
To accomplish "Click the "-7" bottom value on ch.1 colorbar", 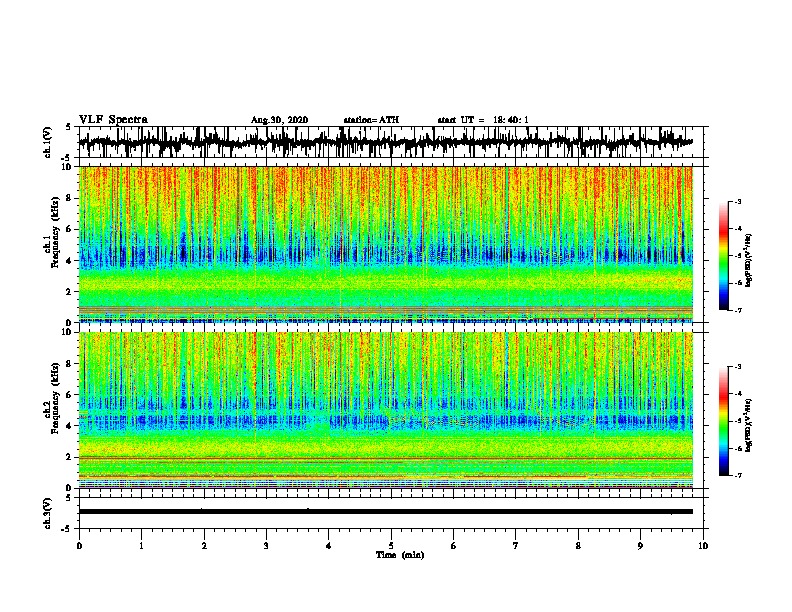I will click(x=737, y=310).
